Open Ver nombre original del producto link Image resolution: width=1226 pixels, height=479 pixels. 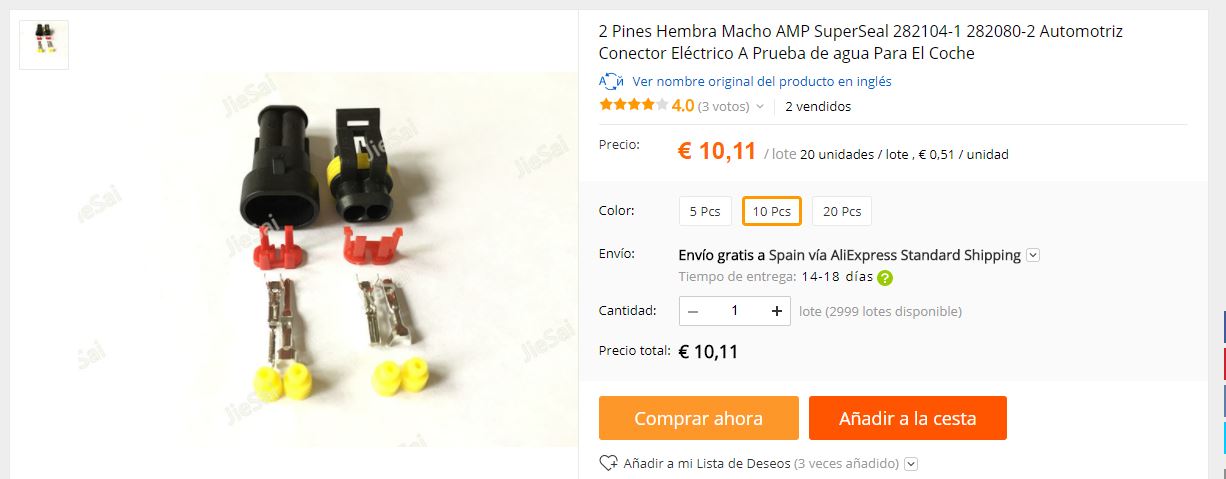point(761,82)
